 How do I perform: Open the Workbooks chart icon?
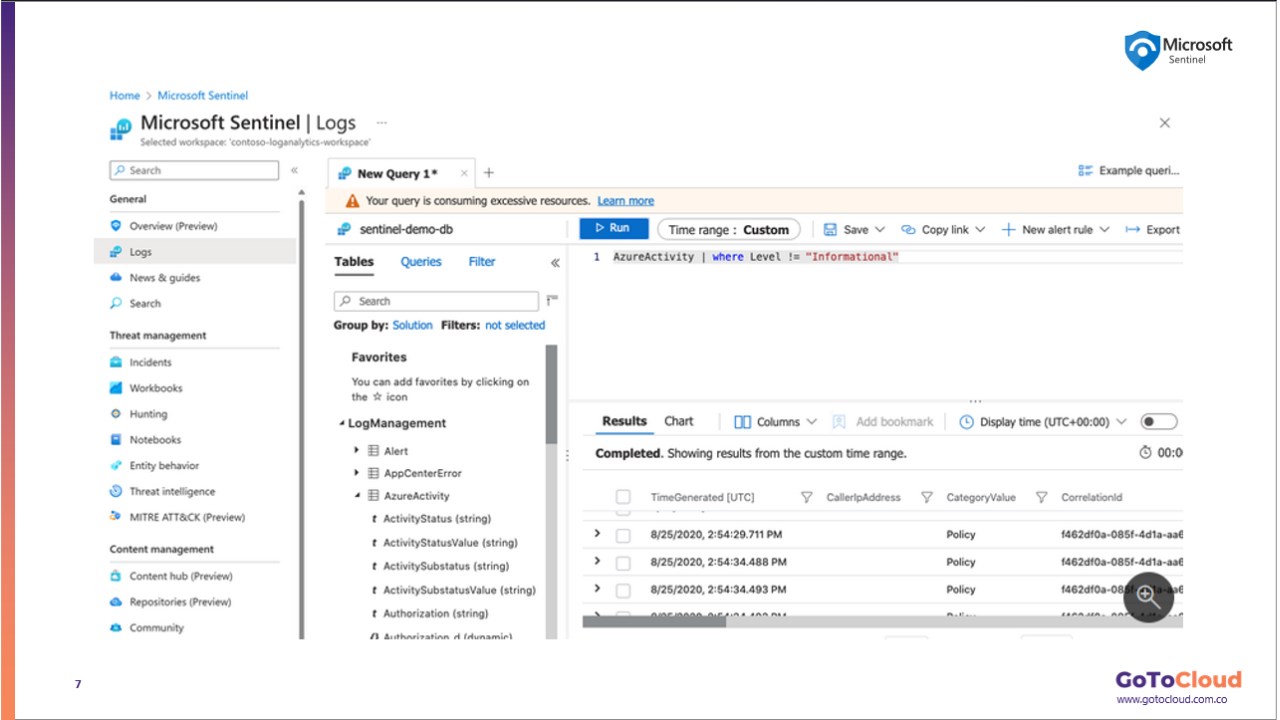click(x=116, y=388)
